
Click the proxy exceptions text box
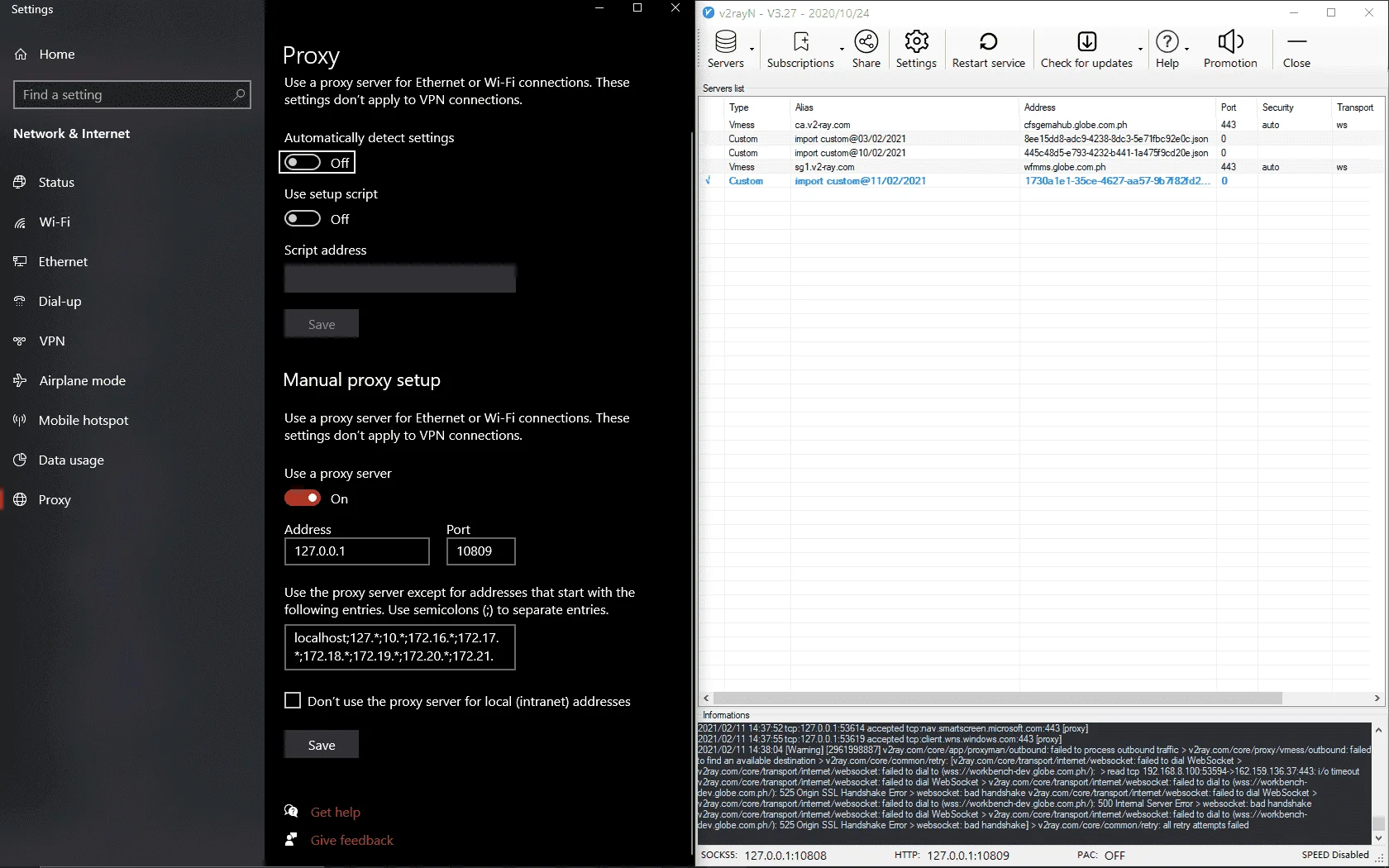400,646
